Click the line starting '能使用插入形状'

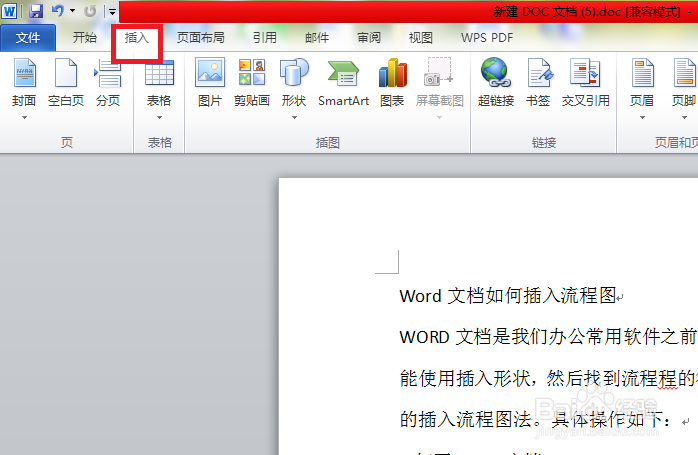548,378
